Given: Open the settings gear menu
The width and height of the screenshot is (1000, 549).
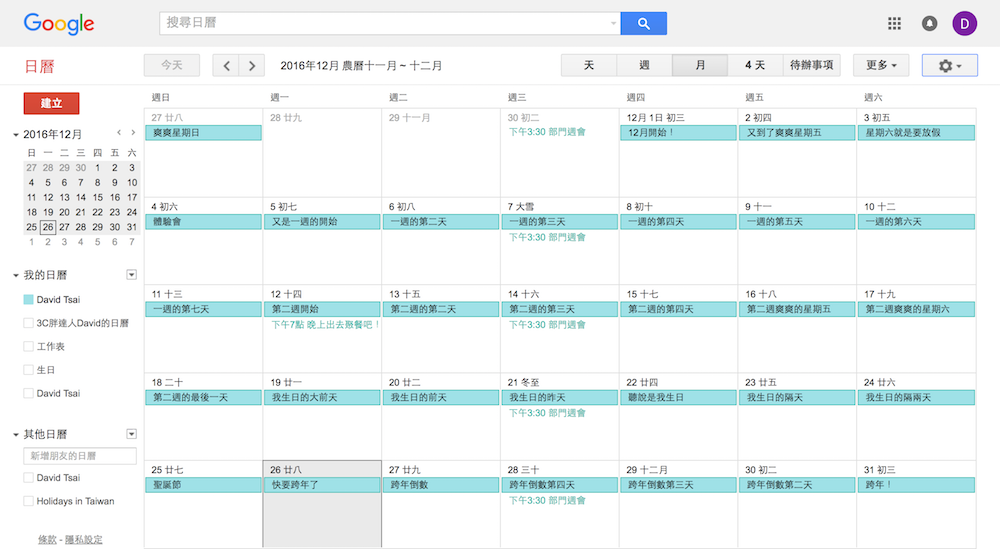Looking at the screenshot, I should point(949,66).
